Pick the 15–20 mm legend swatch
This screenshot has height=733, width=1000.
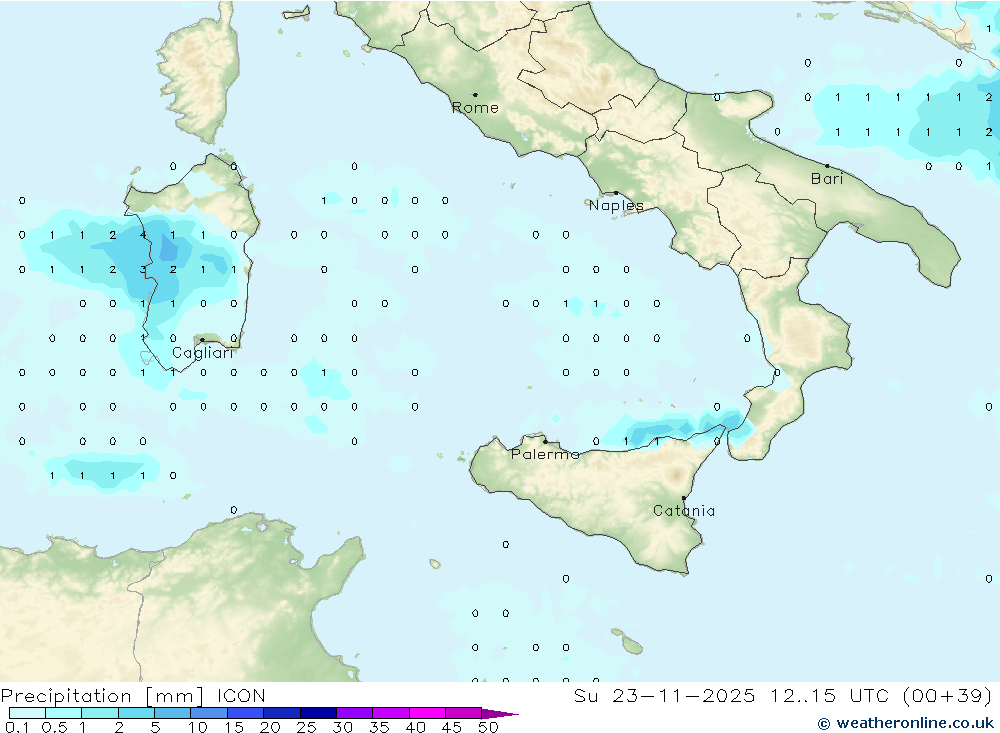(246, 713)
